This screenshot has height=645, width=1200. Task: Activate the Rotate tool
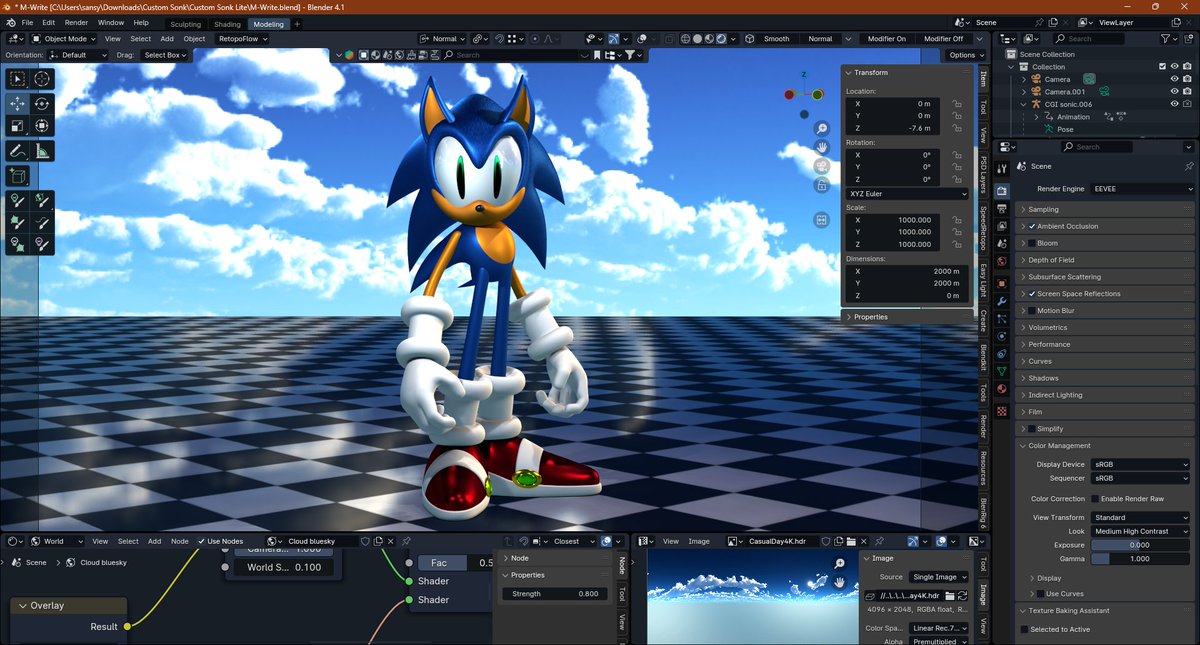[x=42, y=103]
